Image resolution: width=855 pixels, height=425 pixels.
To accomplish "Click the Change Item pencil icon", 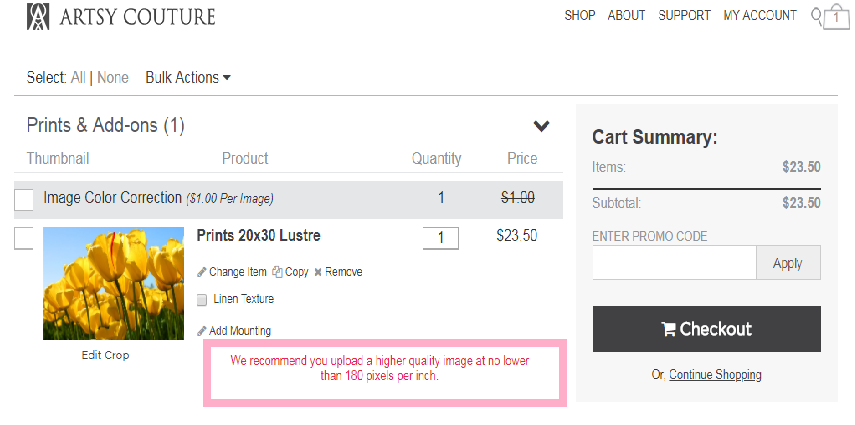I will point(202,272).
